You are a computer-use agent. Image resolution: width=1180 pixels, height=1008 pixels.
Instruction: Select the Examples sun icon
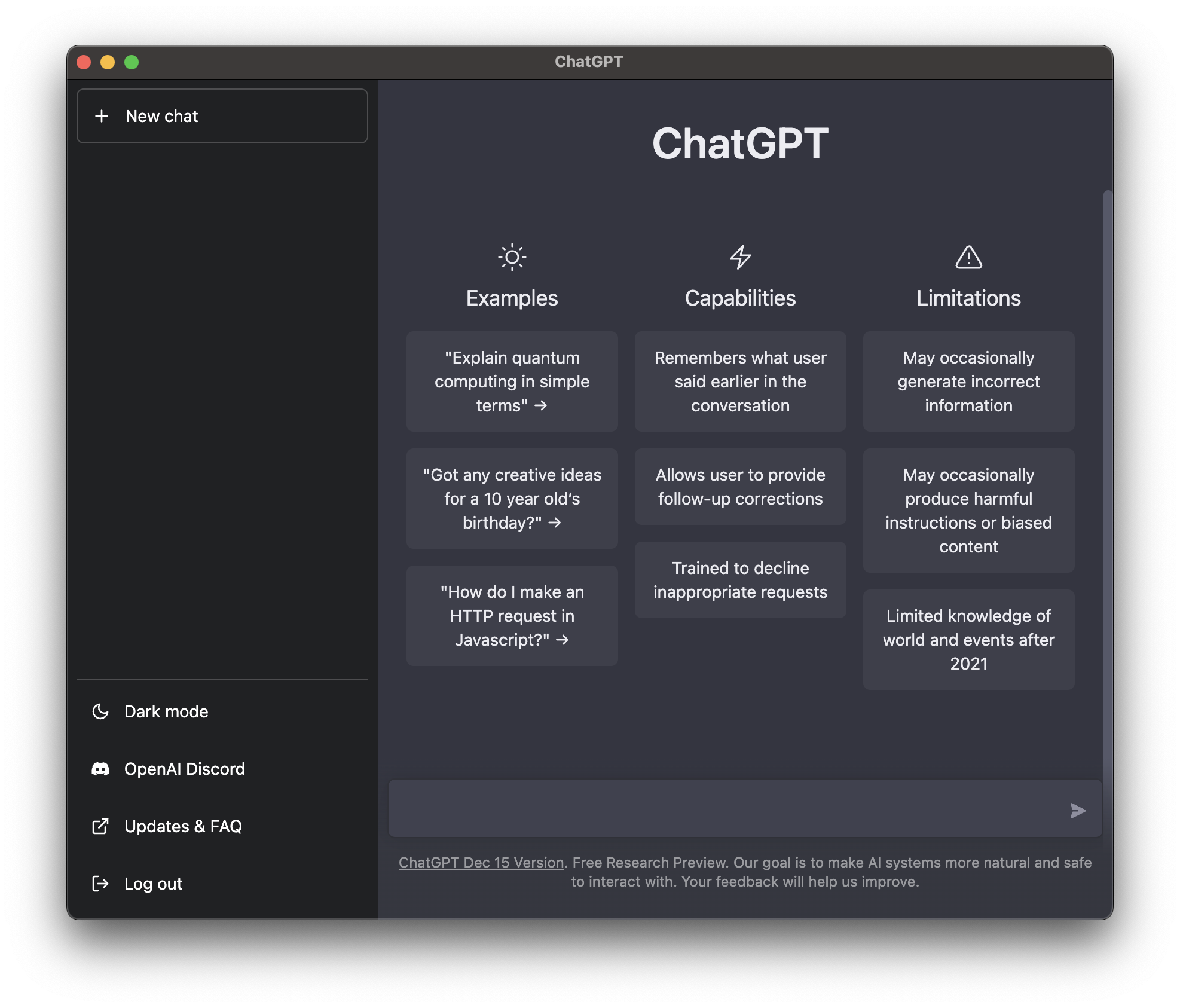pos(512,256)
